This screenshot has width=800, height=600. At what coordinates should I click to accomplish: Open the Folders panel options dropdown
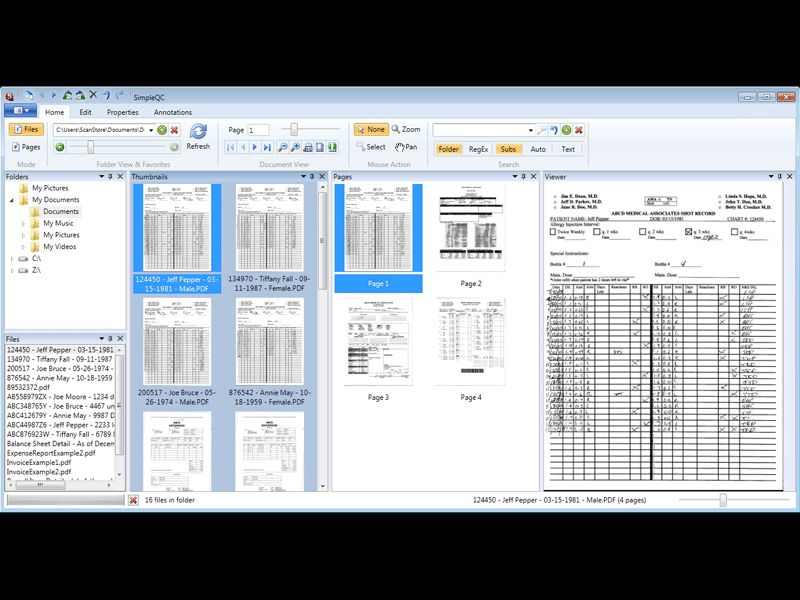[x=101, y=177]
